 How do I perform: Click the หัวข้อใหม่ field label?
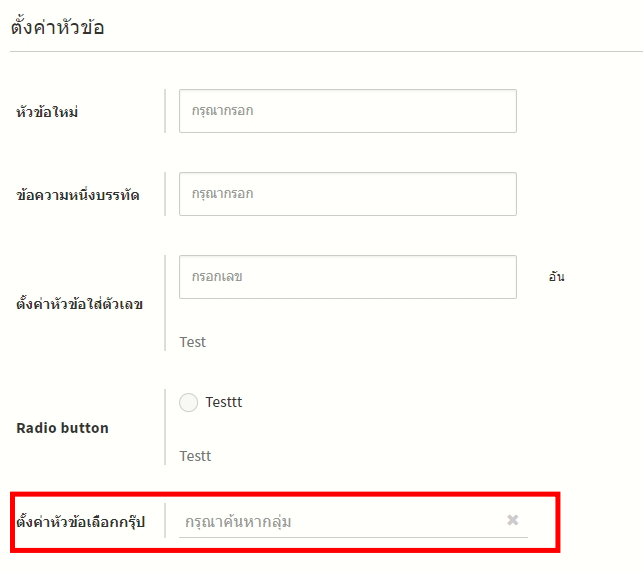(48, 112)
